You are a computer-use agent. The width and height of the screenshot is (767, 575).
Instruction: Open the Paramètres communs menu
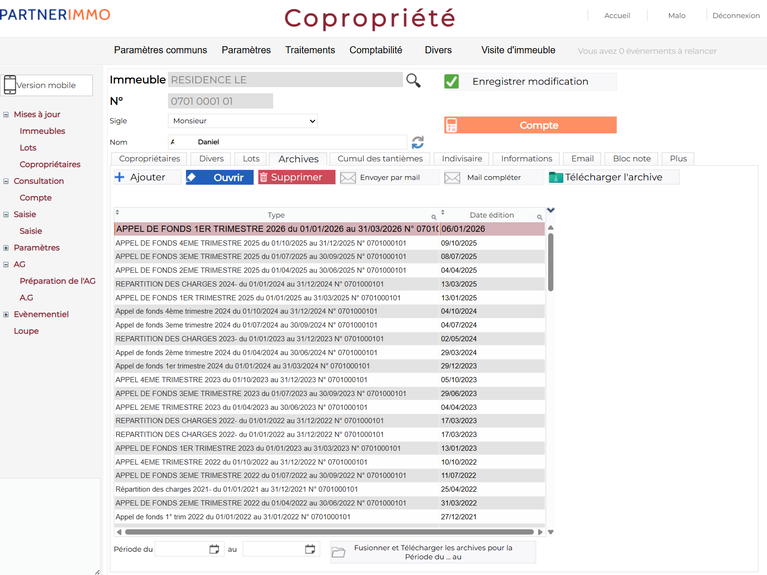tap(160, 50)
